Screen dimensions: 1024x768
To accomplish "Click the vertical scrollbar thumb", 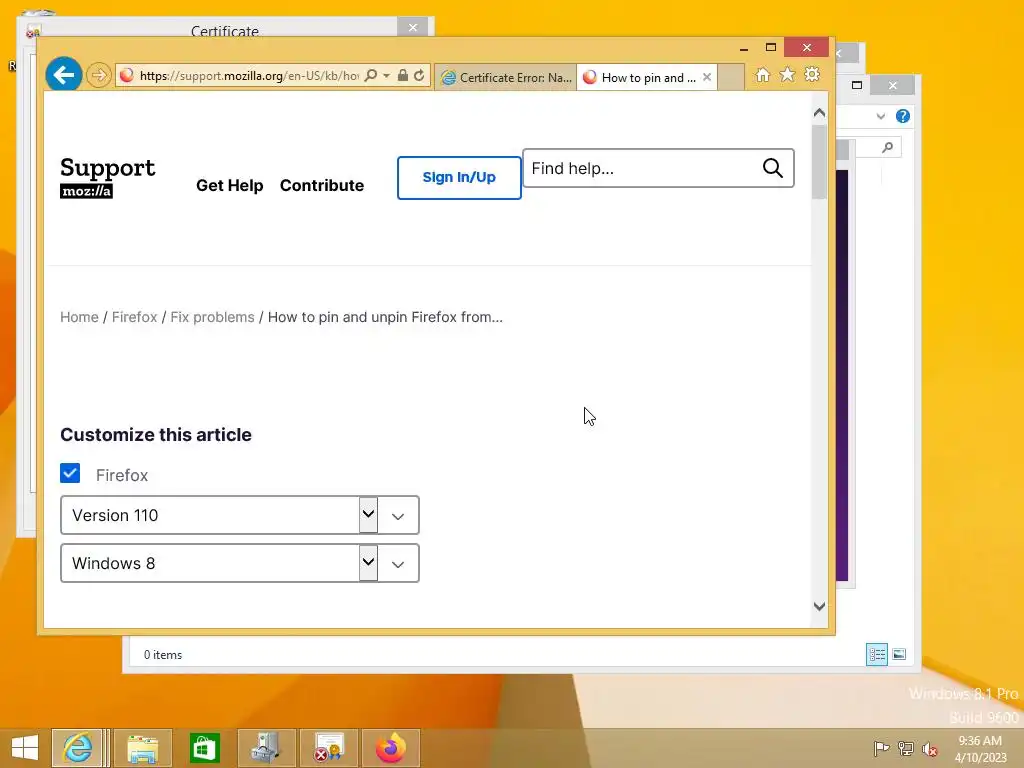I will [820, 162].
